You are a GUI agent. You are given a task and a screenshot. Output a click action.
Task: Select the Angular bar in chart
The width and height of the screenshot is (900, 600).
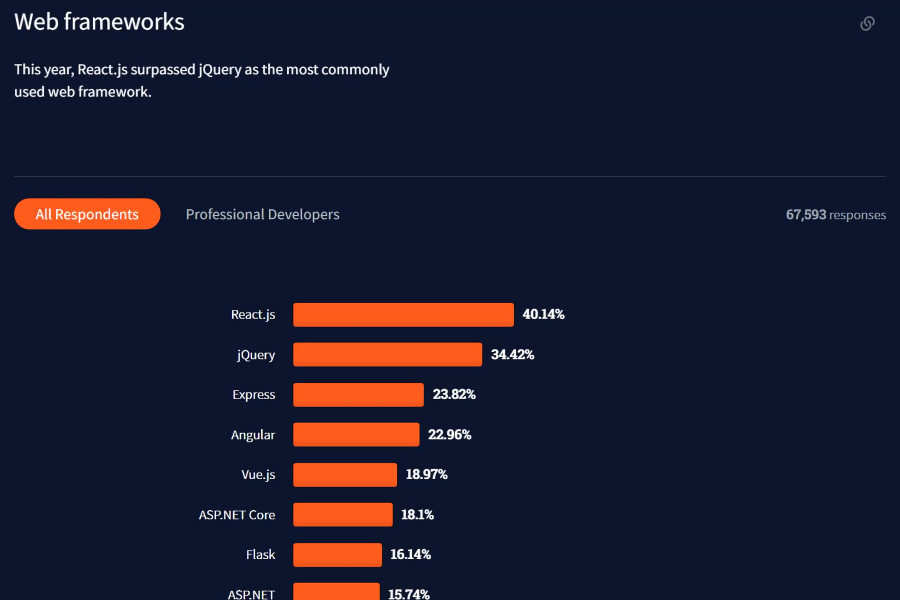point(356,435)
